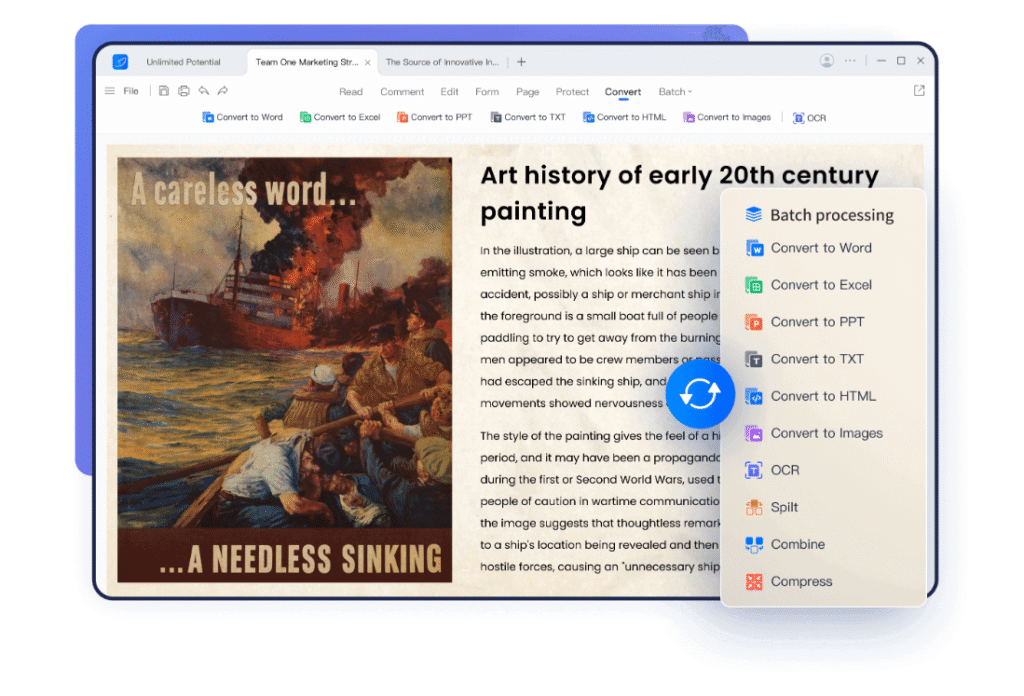Click the share/export icon at top right
The height and width of the screenshot is (696, 1024).
(919, 91)
